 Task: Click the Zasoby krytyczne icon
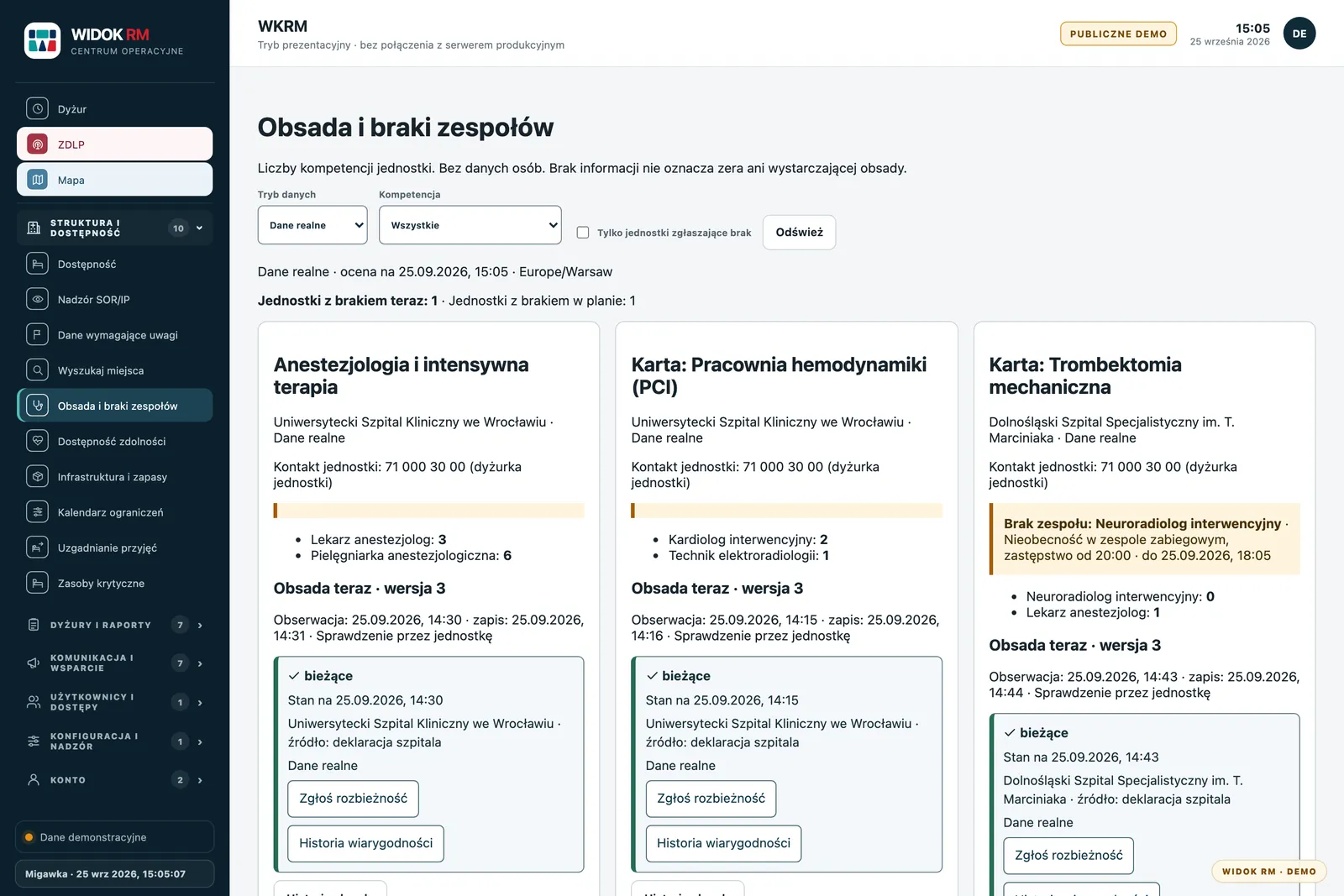coord(37,583)
